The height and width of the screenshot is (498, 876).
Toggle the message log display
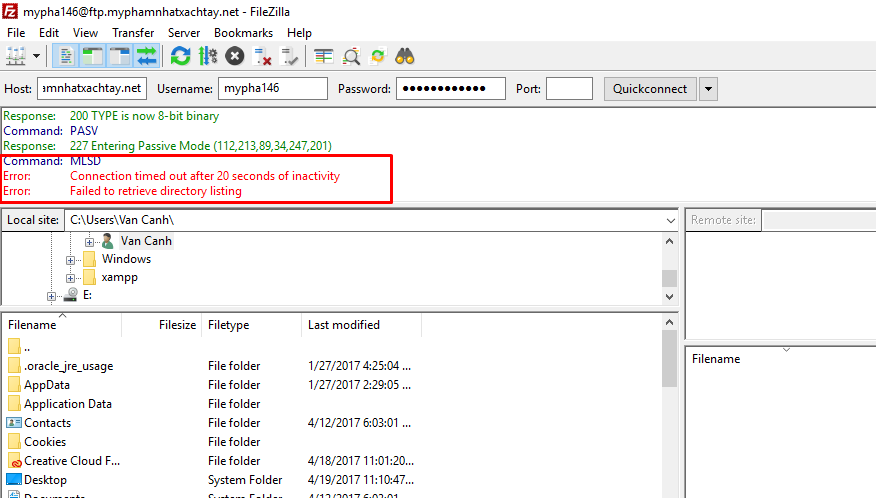tap(66, 56)
